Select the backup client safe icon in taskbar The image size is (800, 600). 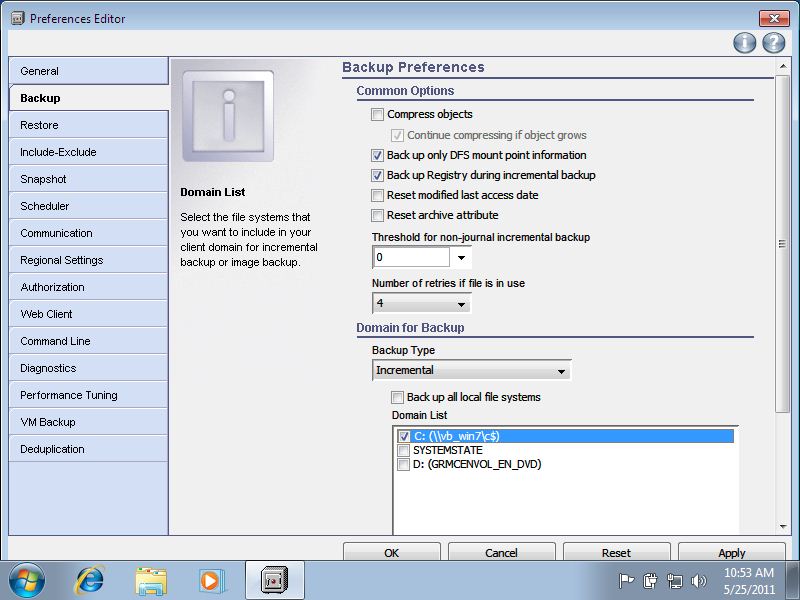[275, 581]
